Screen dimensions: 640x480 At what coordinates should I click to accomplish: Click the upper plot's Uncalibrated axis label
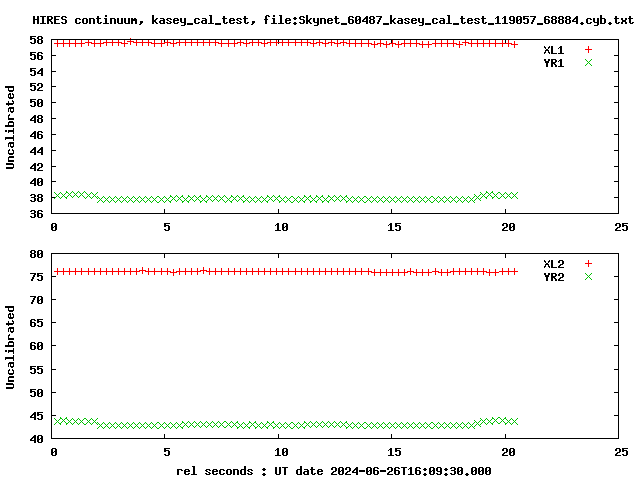pos(10,127)
